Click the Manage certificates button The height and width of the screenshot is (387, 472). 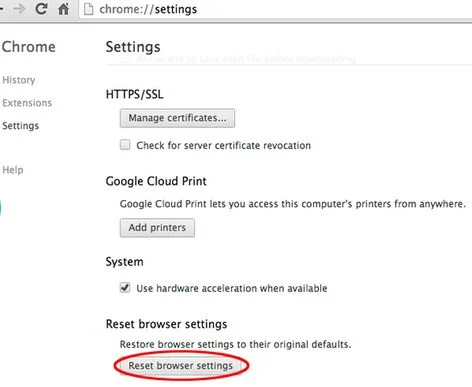[177, 118]
